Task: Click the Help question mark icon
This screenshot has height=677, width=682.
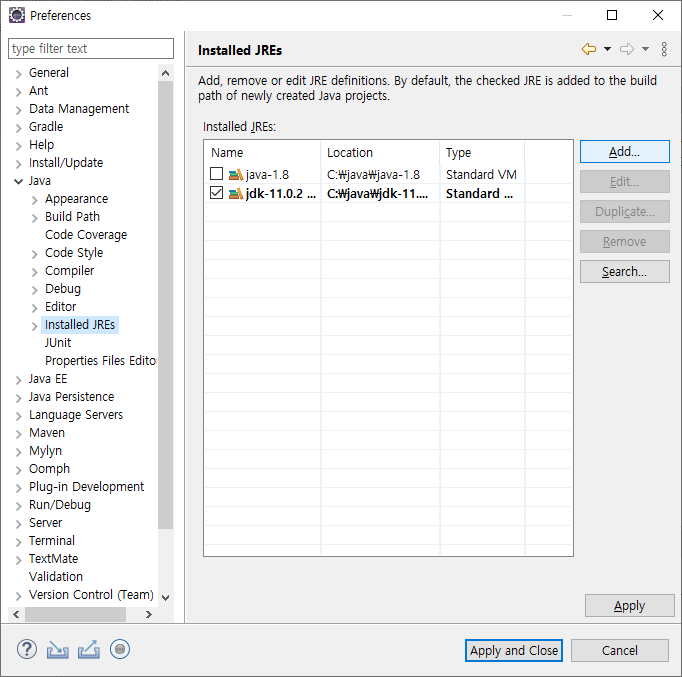Action: tap(27, 649)
